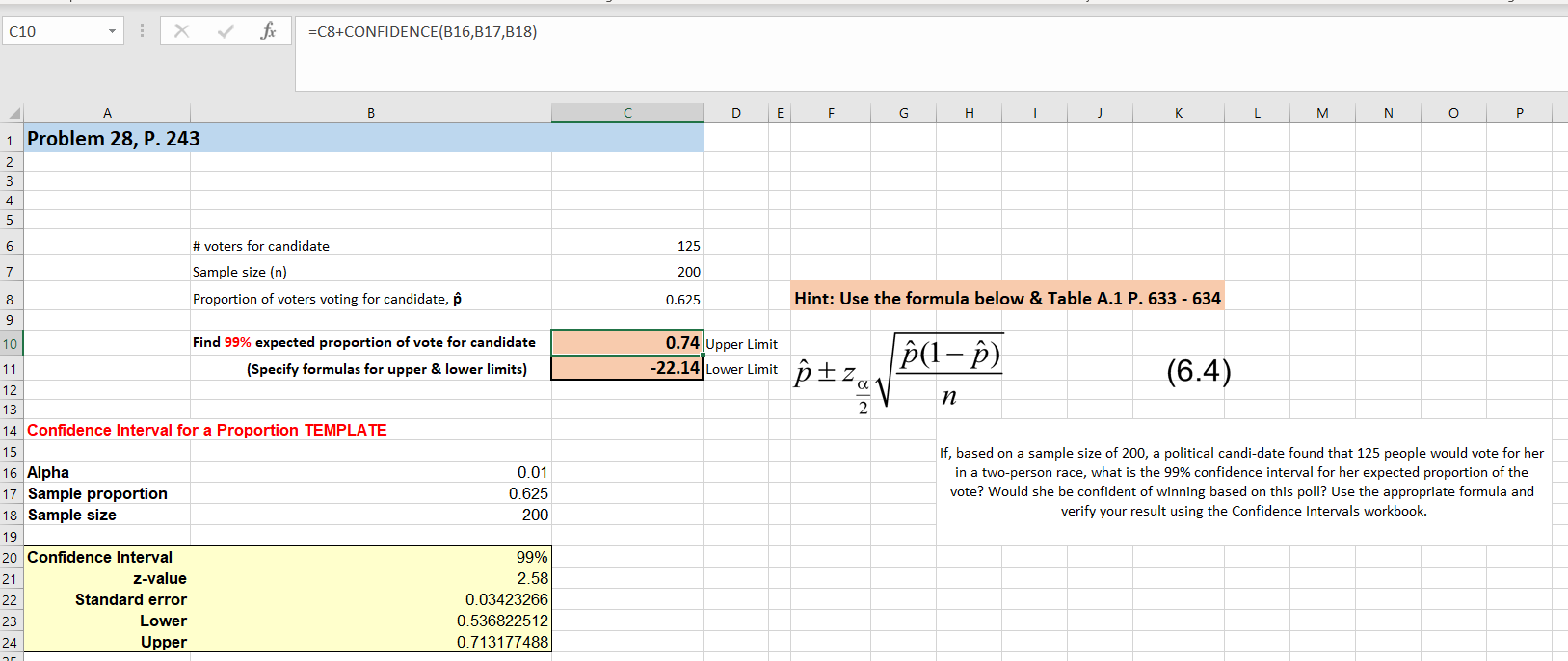Click the Select All corner triangle
This screenshot has width=1568, height=661.
tap(13, 113)
